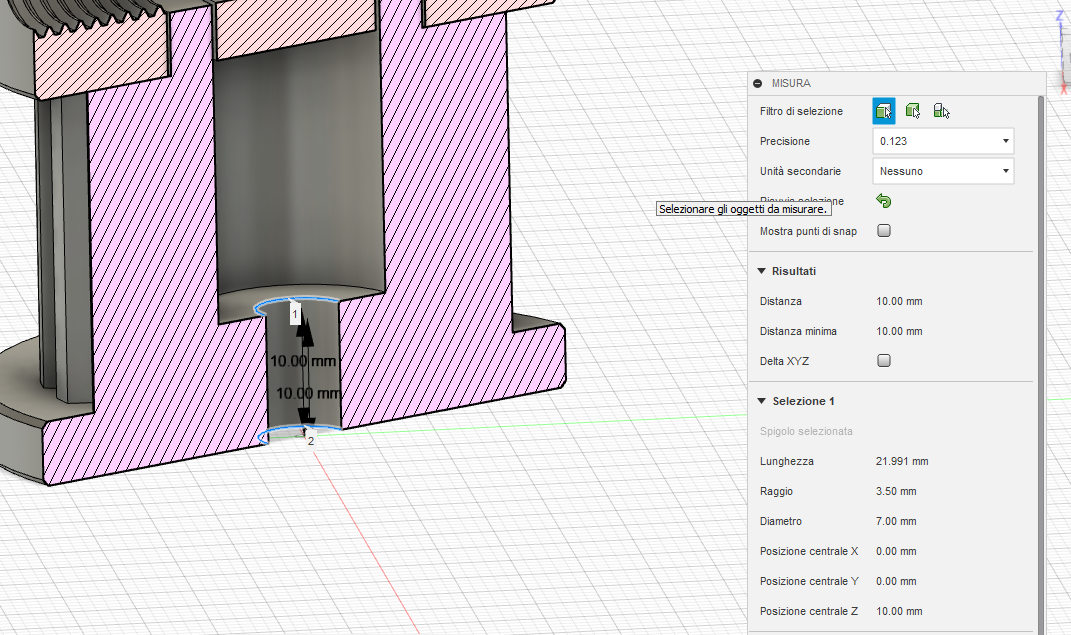1071x635 pixels.
Task: Open the Unità secondarie dropdown showing Nessuno
Action: click(x=943, y=171)
